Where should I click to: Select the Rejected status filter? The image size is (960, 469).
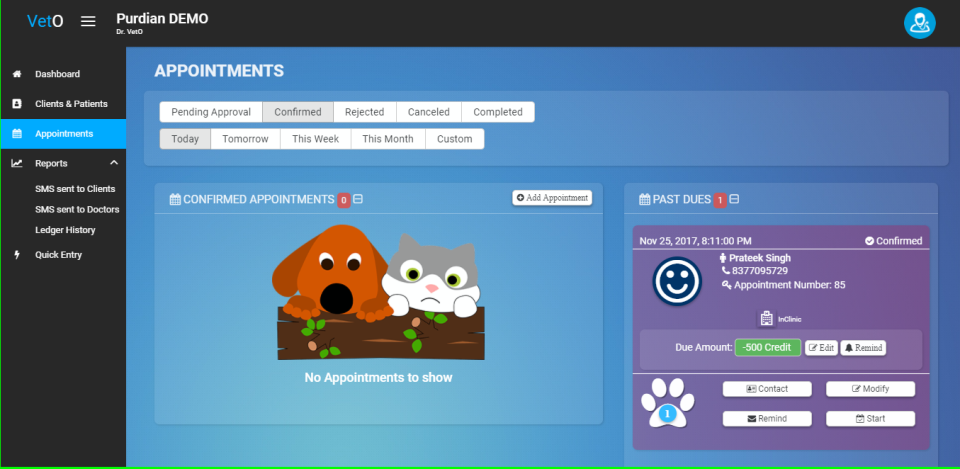pos(365,112)
